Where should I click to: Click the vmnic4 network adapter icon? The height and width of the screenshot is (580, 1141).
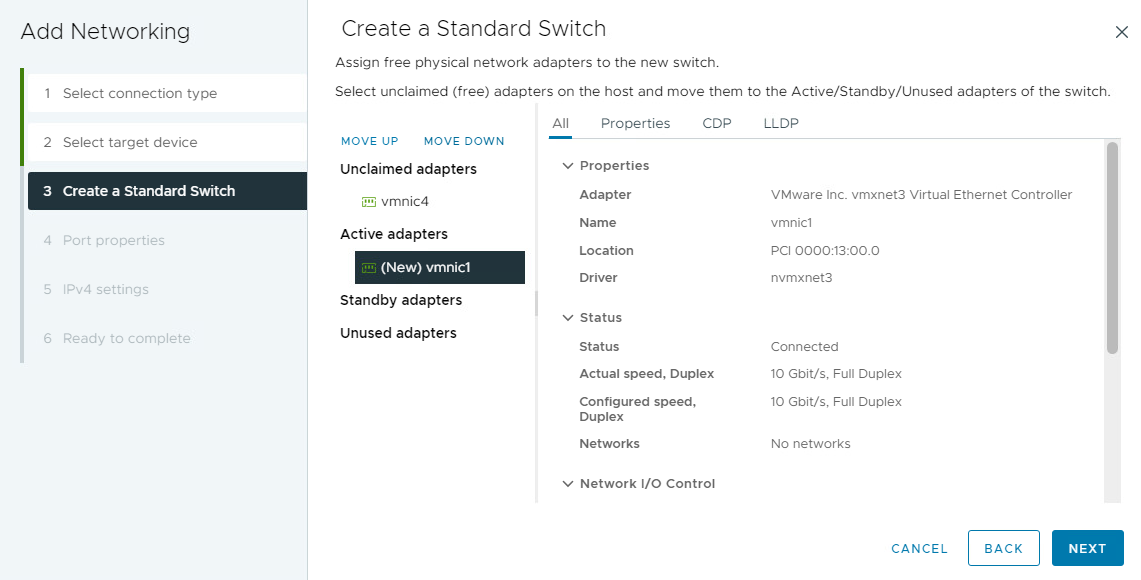coord(369,202)
